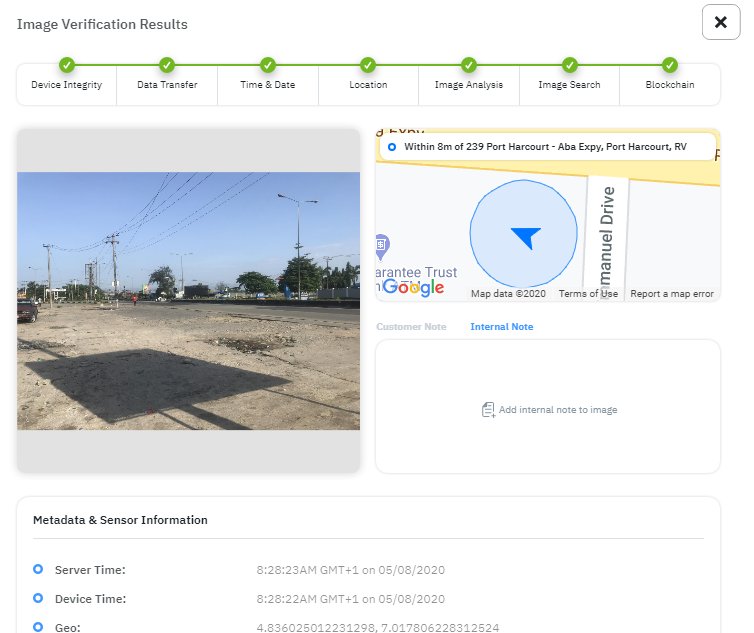Open the Image Analysis step
This screenshot has width=754, height=633.
tap(469, 85)
